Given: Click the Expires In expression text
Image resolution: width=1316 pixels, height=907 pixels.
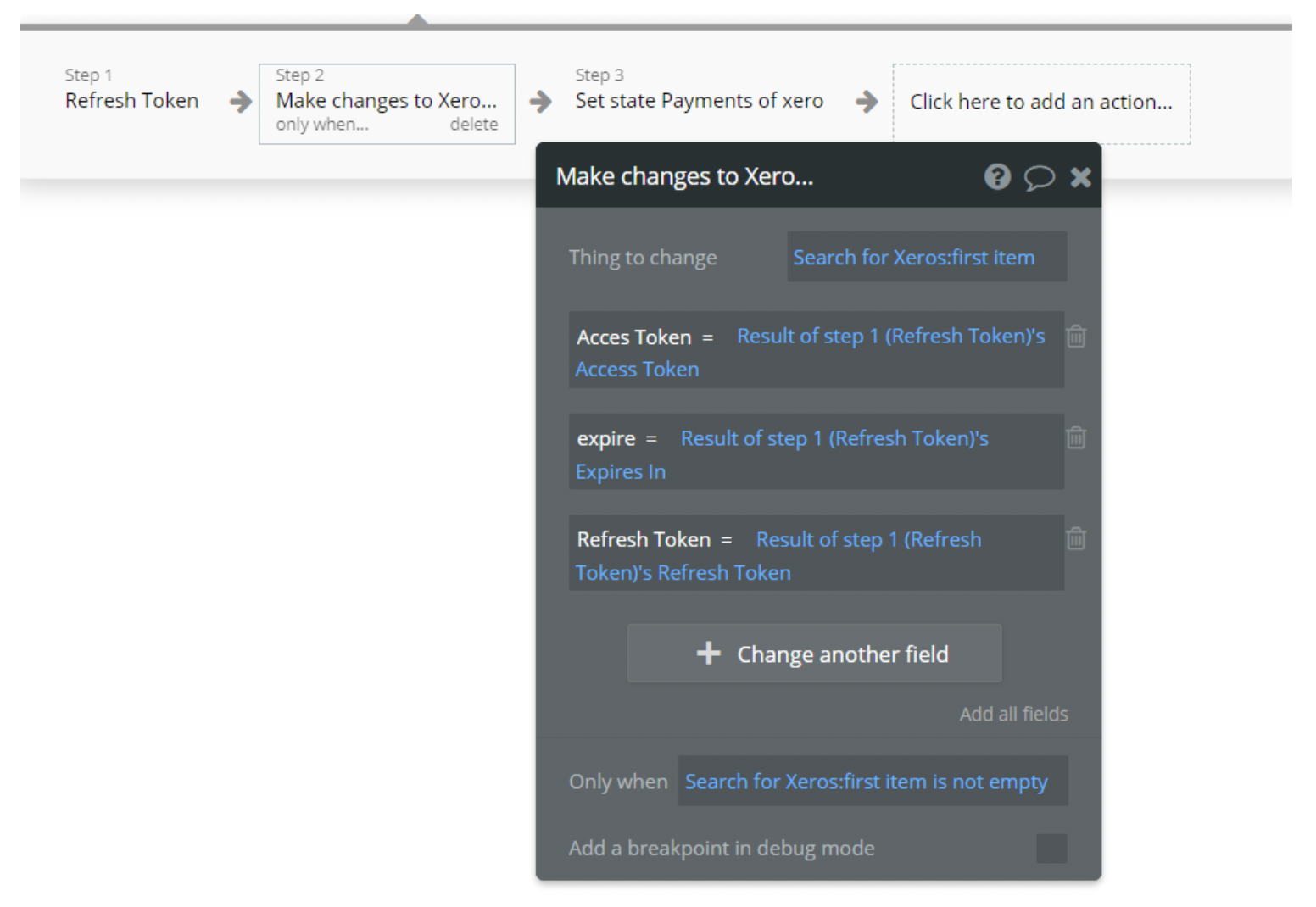Looking at the screenshot, I should pos(621,472).
